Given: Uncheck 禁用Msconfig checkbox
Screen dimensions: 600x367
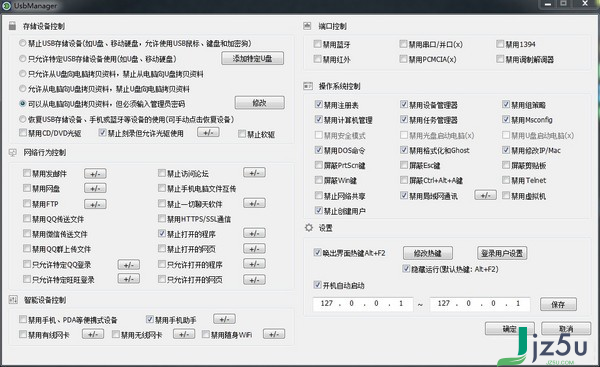Looking at the screenshot, I should tap(506, 119).
